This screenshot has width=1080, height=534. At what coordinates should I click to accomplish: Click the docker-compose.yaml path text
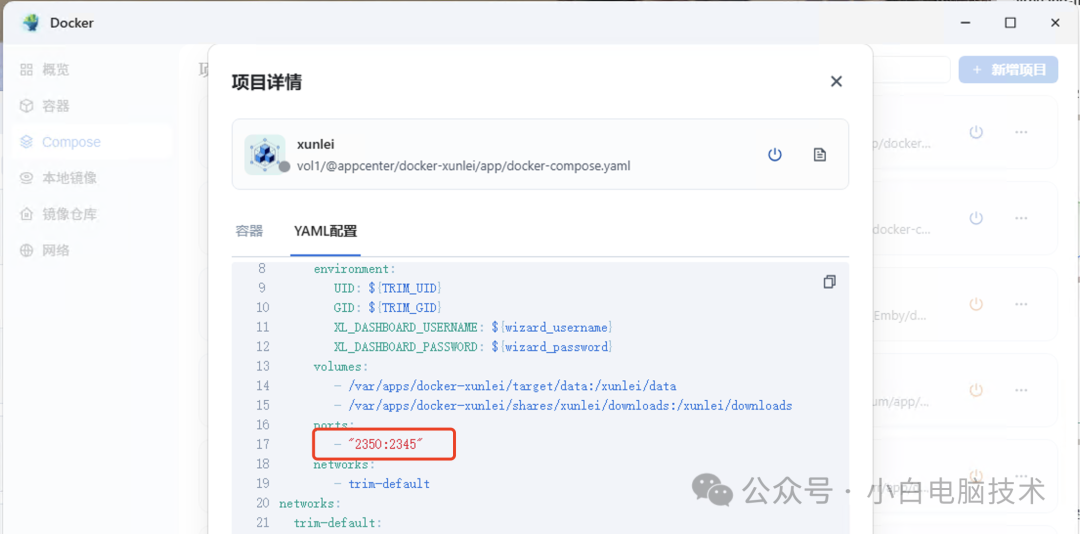point(463,166)
